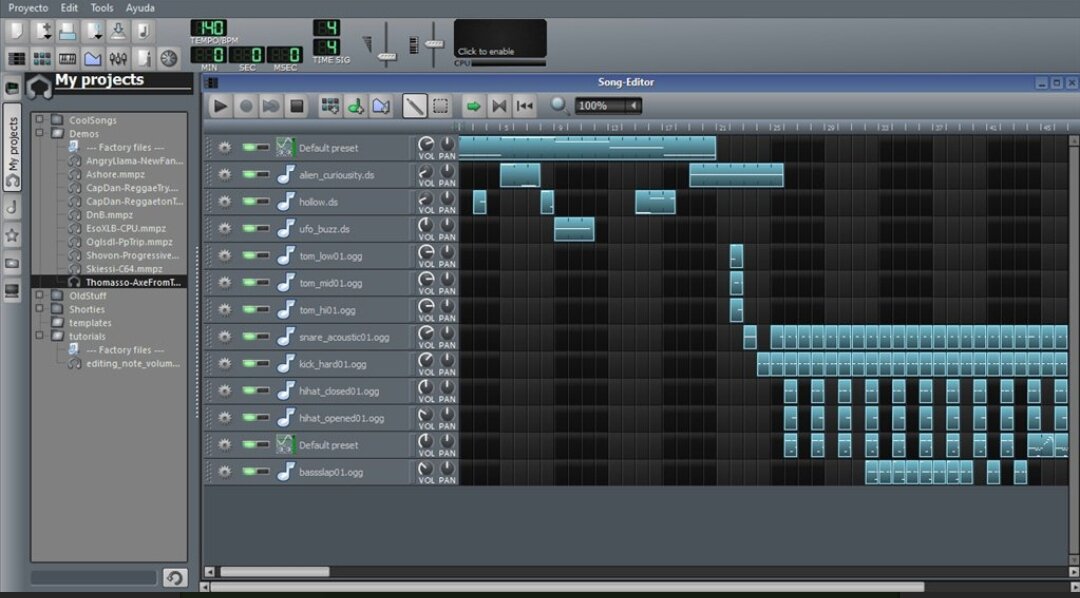Toggle the return-to-start after stop button
Image resolution: width=1080 pixels, height=598 pixels.
click(524, 106)
